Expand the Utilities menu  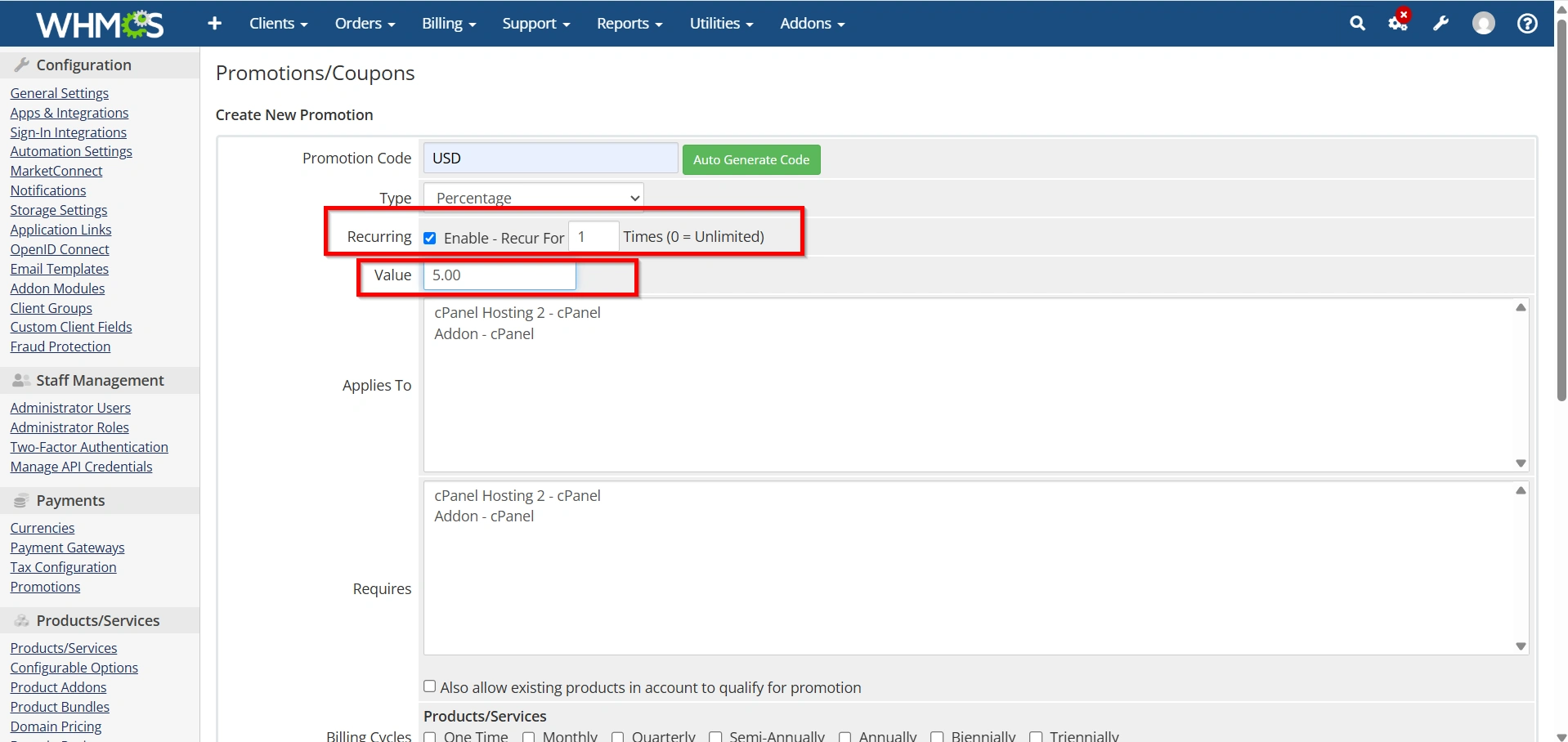pos(721,24)
